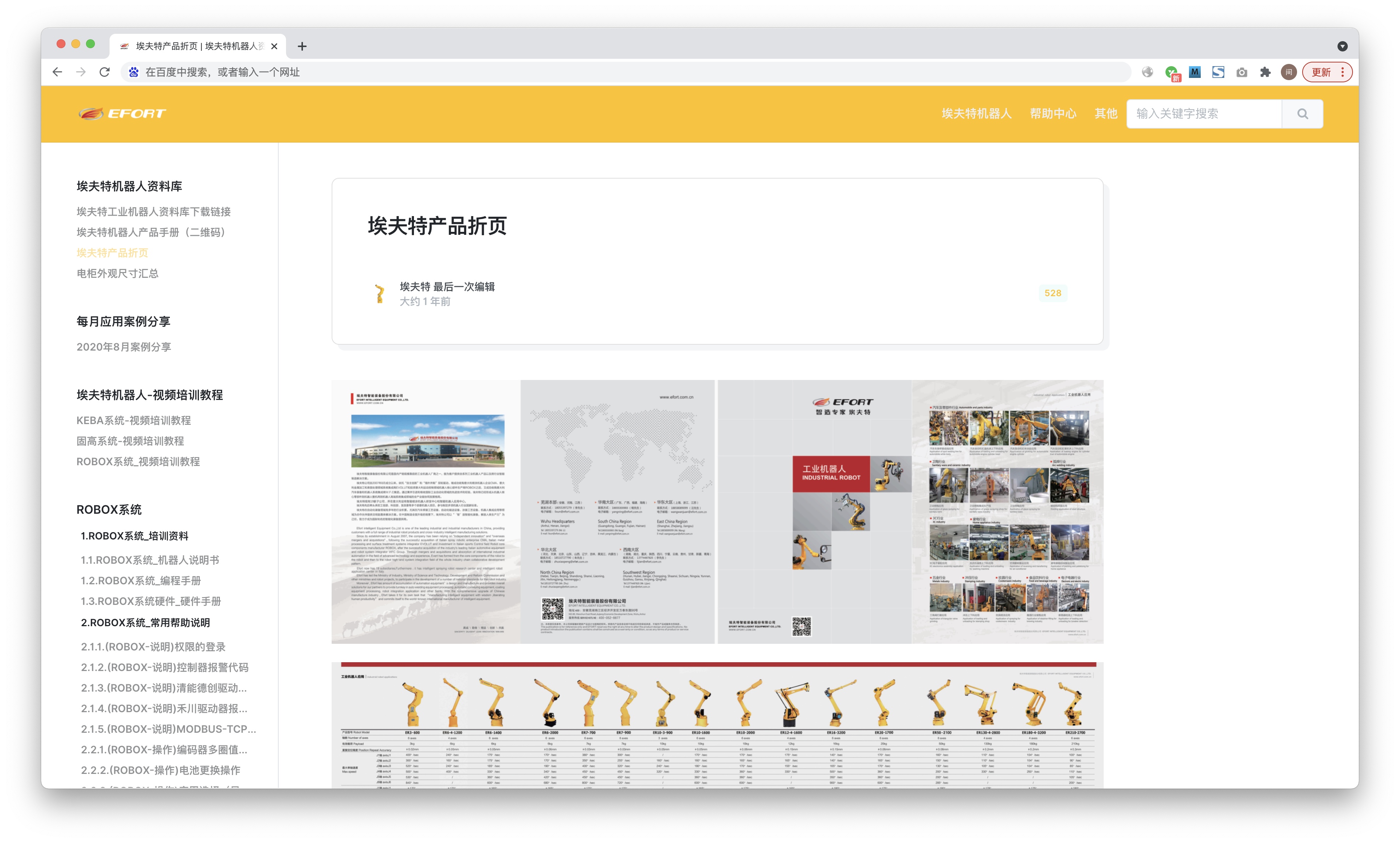This screenshot has height=843, width=1400.
Task: Click the browser forward arrow
Action: click(81, 72)
